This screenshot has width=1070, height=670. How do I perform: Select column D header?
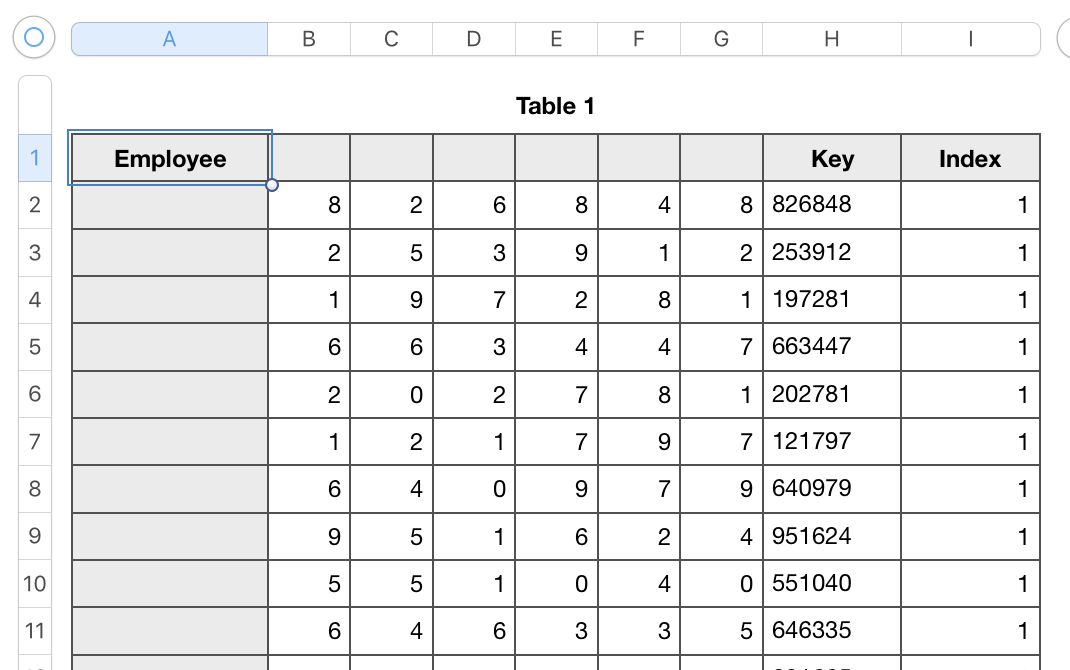(474, 39)
